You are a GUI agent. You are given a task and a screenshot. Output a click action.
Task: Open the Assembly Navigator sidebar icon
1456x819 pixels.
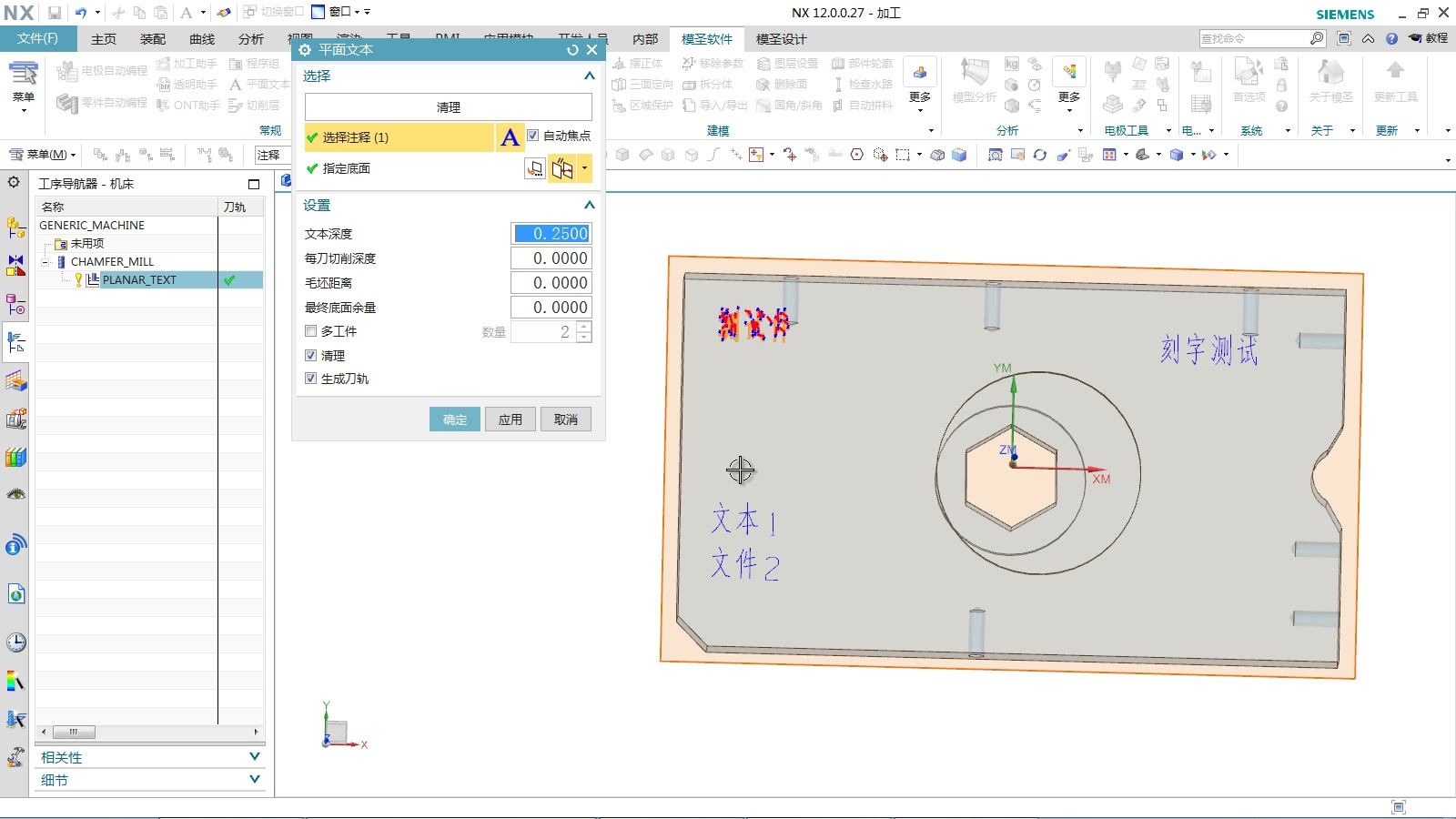point(15,227)
